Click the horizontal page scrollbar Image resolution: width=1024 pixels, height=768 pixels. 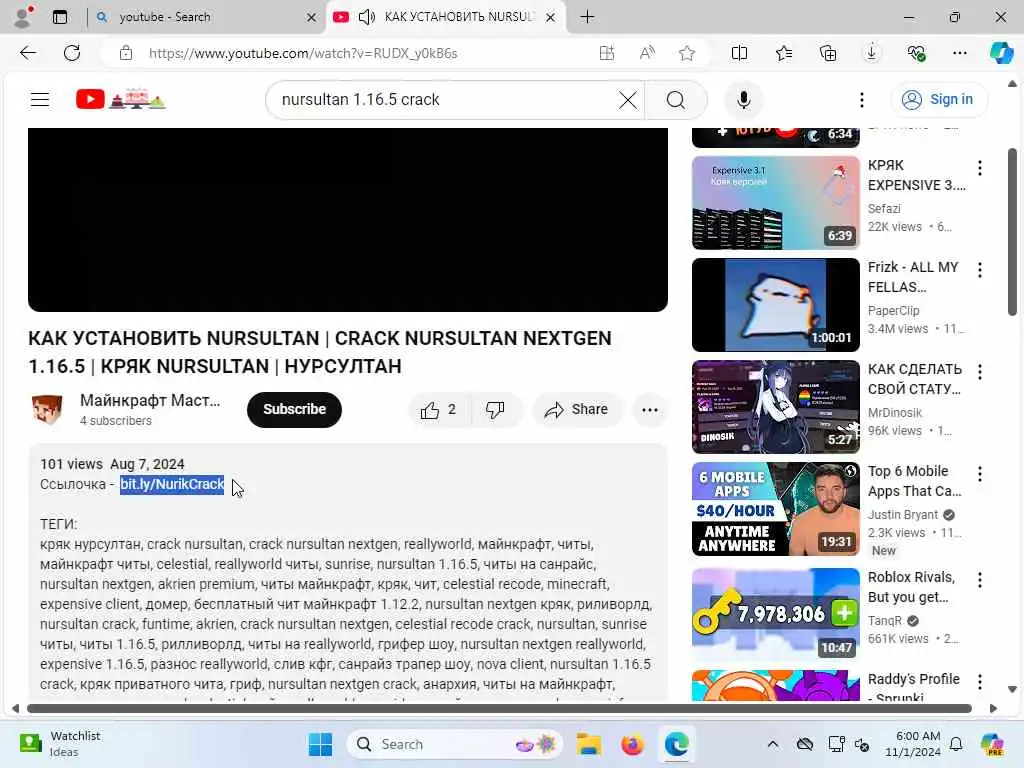click(500, 709)
